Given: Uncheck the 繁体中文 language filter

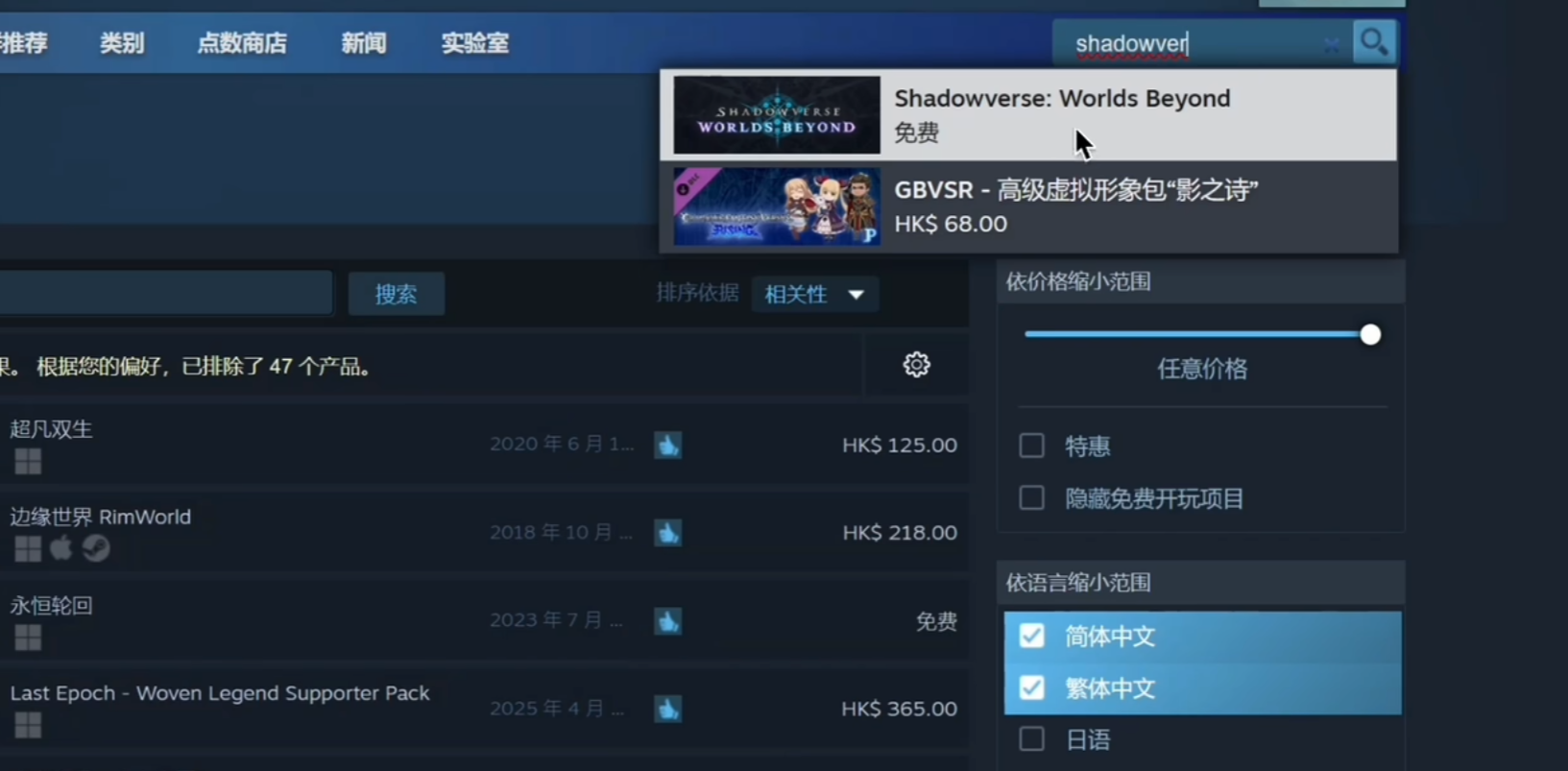Looking at the screenshot, I should coord(1031,687).
